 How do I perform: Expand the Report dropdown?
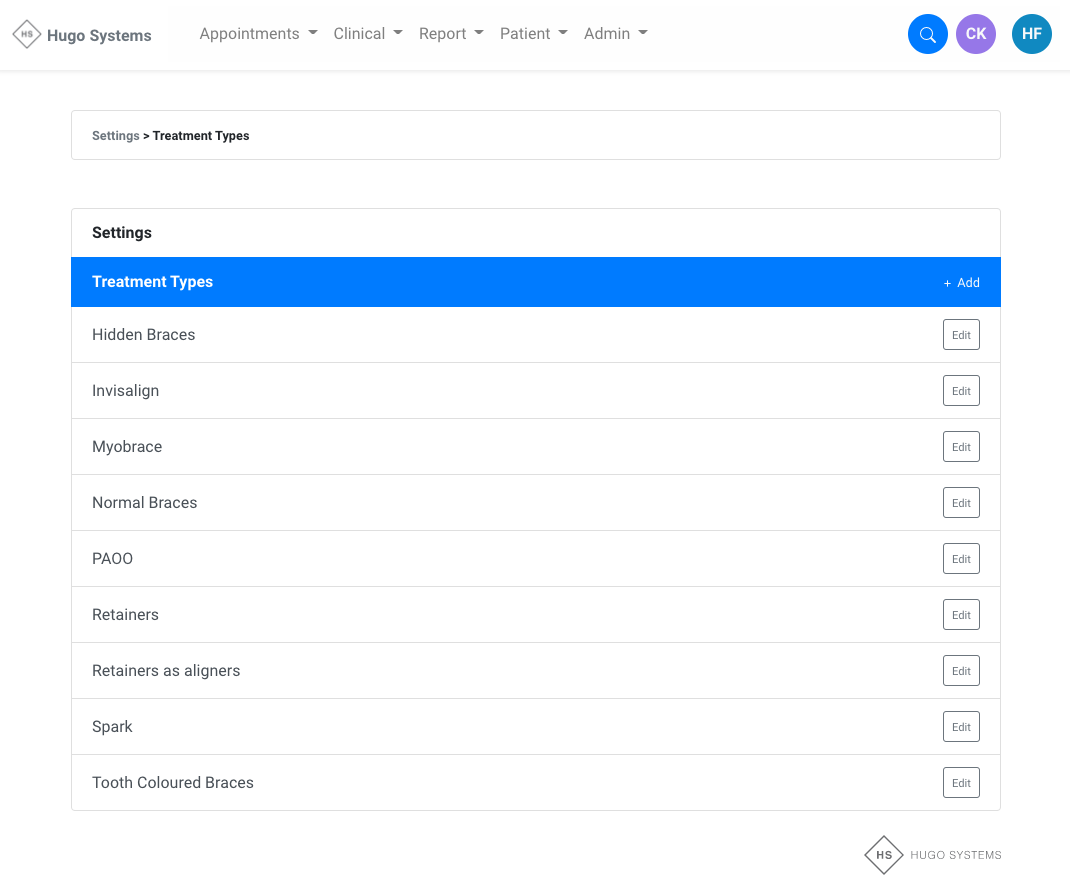click(451, 34)
